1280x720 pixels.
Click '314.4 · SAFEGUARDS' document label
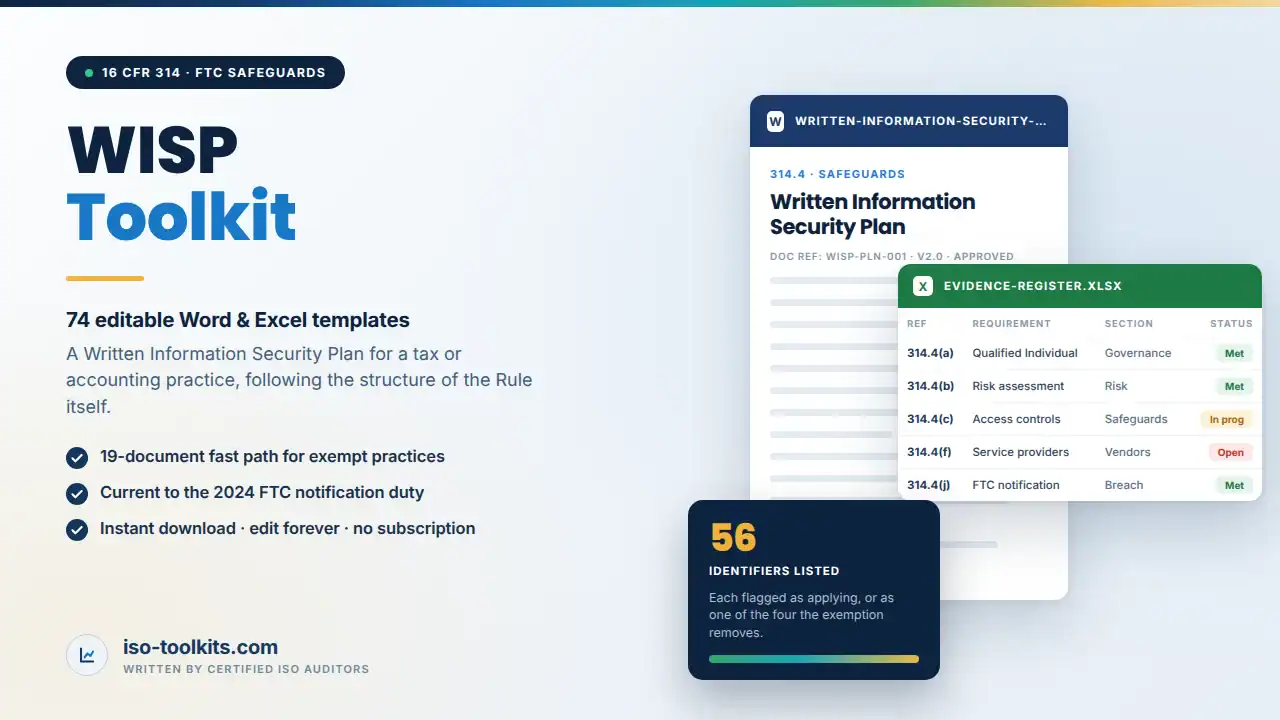(x=837, y=174)
